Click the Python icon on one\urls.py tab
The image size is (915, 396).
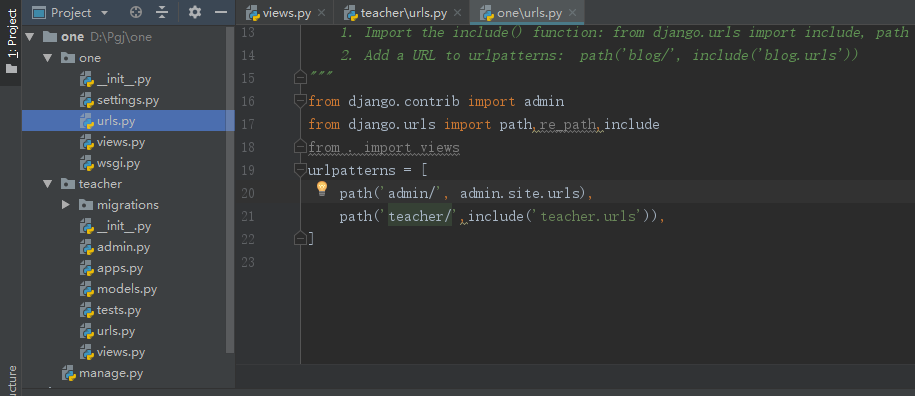point(486,12)
